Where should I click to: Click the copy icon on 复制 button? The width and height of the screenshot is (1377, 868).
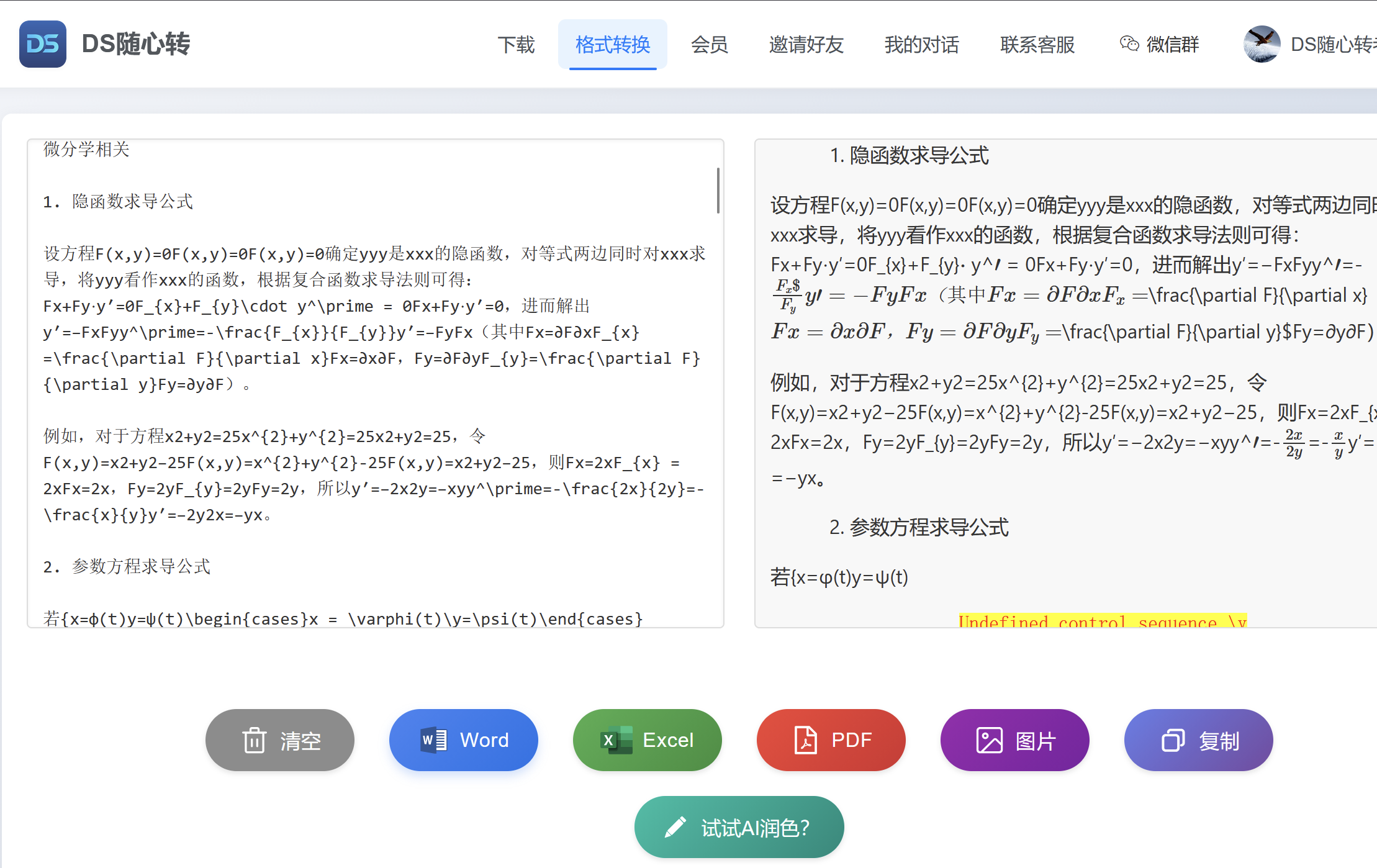click(x=1172, y=740)
